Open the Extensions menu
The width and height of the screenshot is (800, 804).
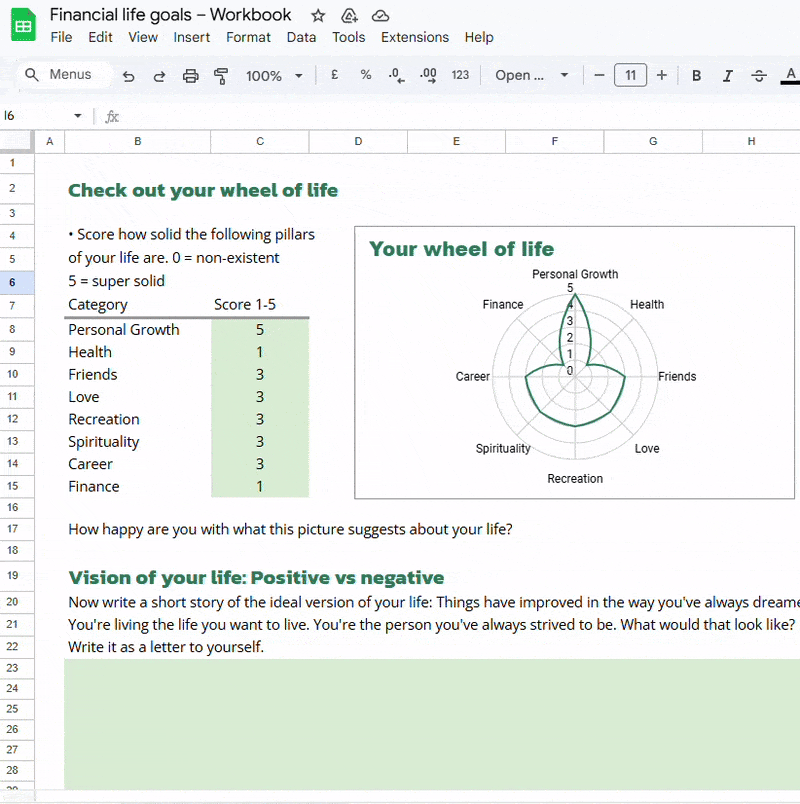pos(414,37)
